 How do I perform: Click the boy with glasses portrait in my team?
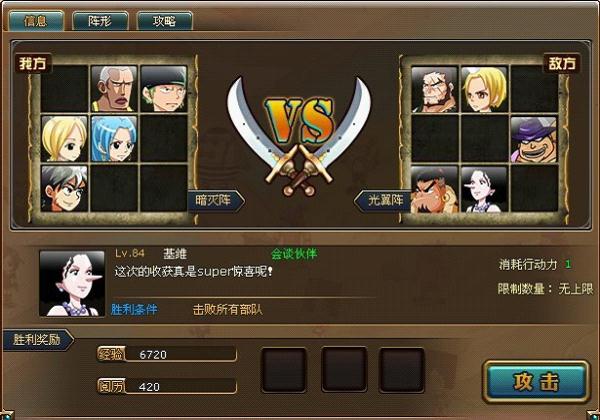[x=64, y=189]
